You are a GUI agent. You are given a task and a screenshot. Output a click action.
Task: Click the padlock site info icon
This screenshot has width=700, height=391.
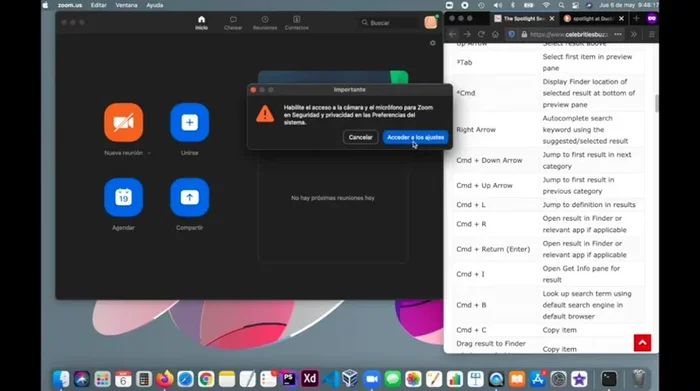[x=524, y=34]
